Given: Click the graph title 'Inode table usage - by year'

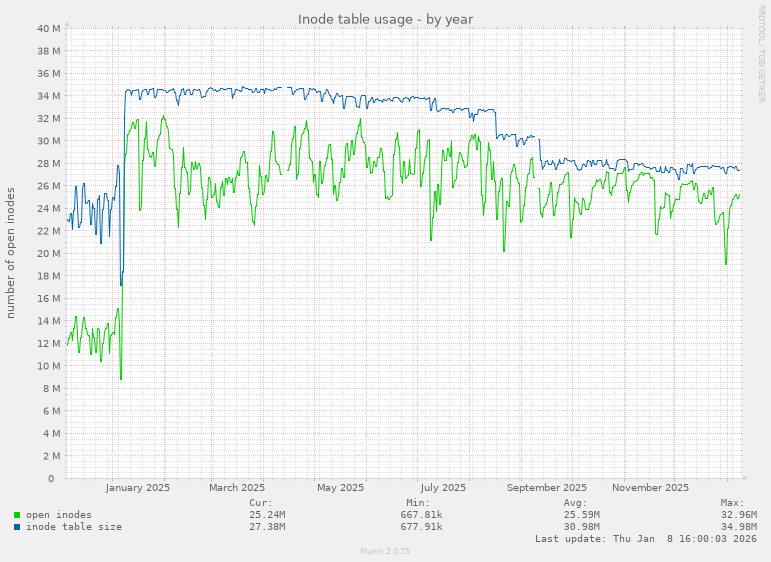Looking at the screenshot, I should point(386,20).
